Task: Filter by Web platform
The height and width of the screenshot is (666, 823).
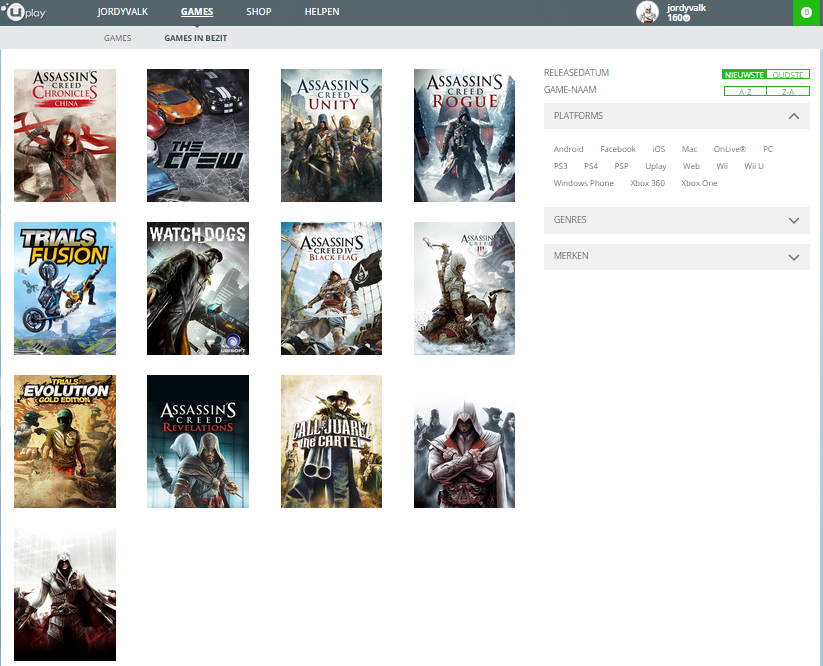Action: point(691,166)
